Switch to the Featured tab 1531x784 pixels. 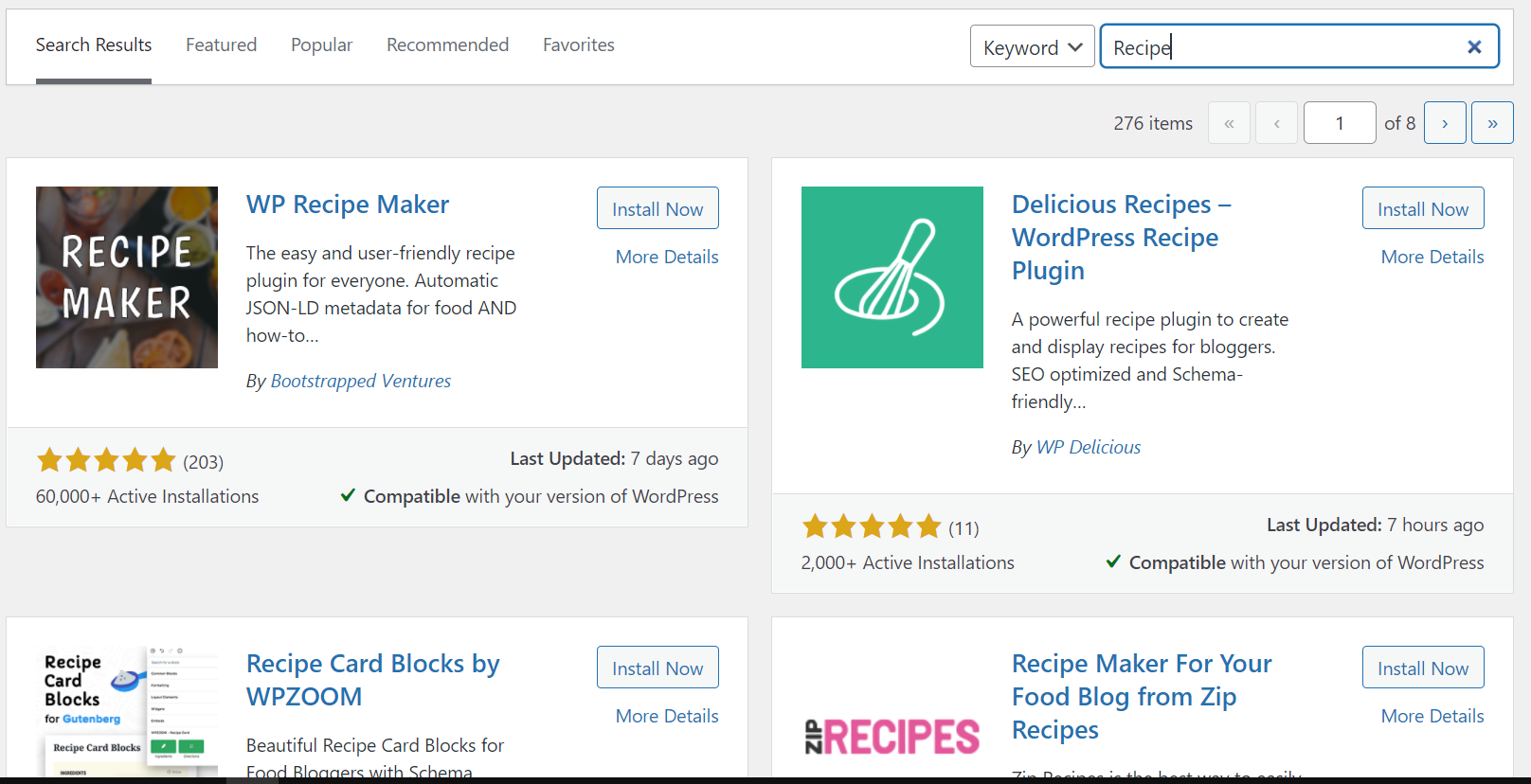(221, 45)
